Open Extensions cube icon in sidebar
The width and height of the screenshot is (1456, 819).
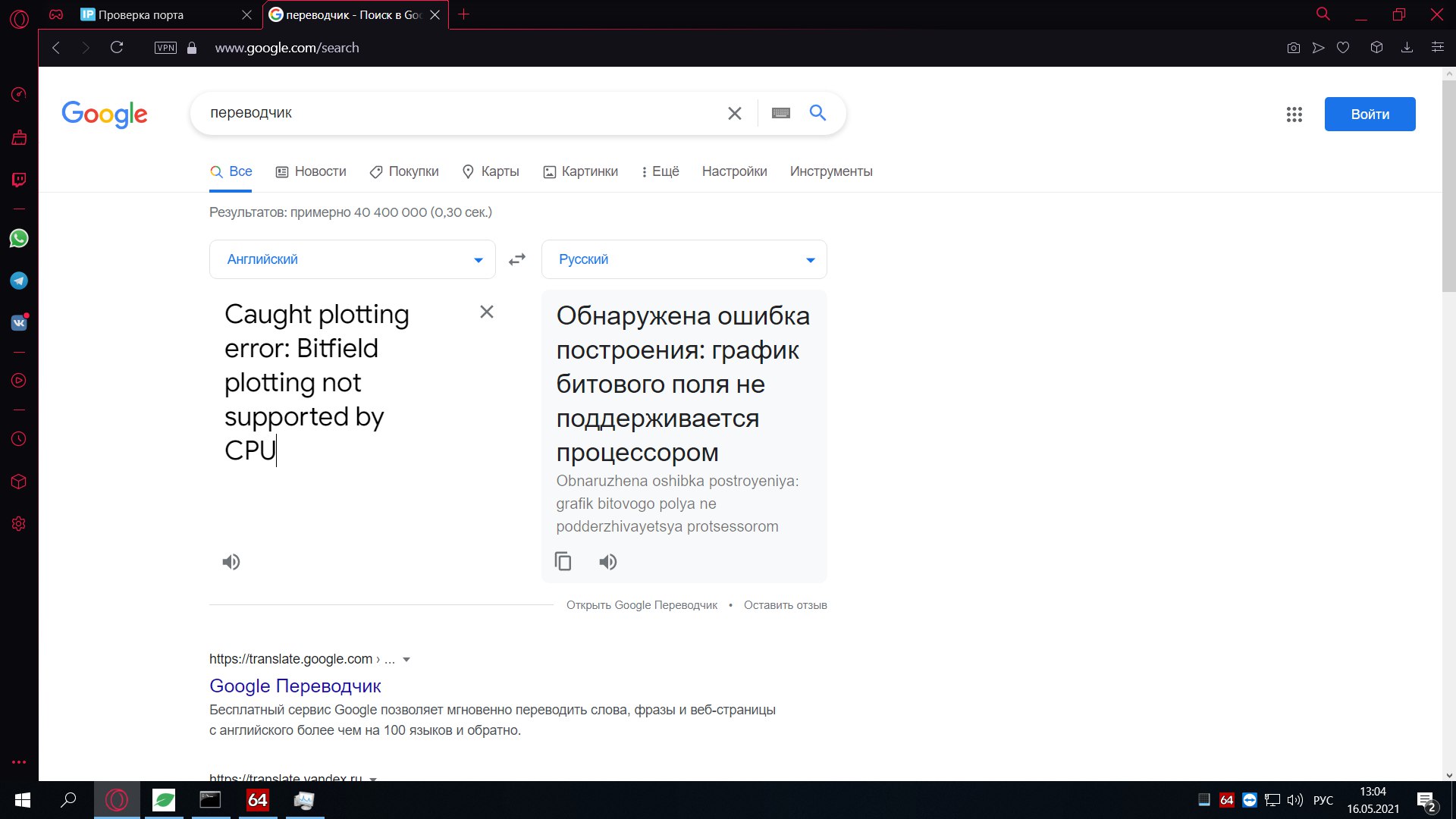point(19,482)
